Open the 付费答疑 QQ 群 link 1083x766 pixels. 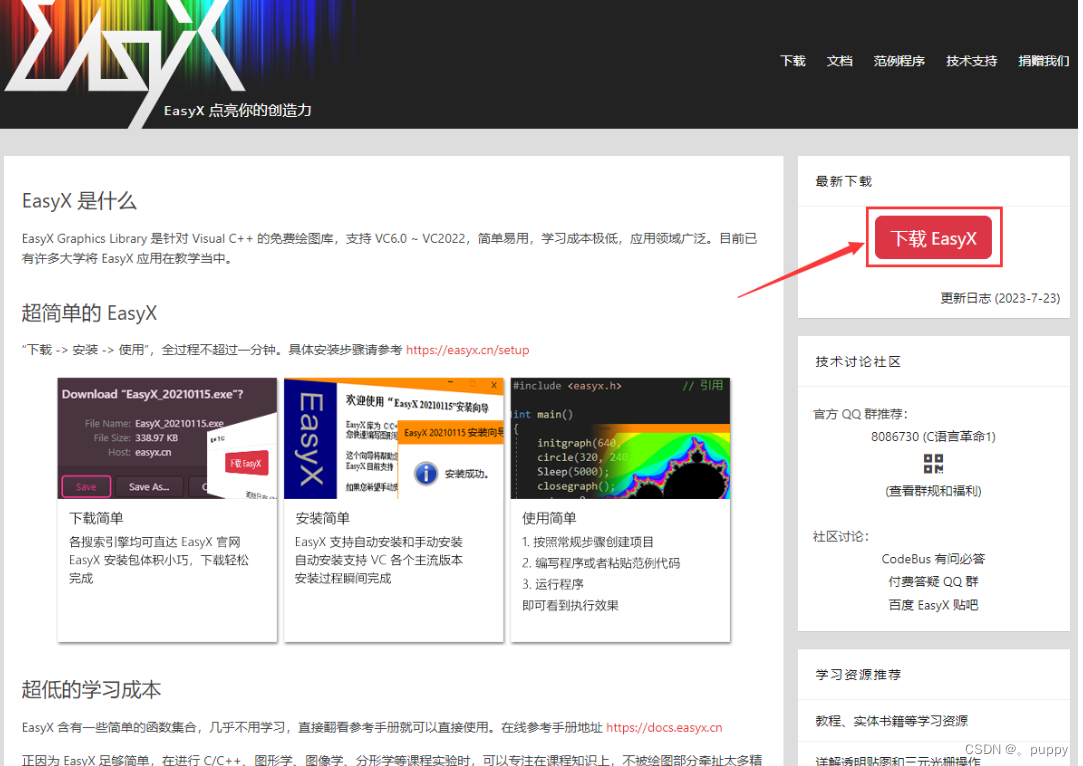[x=933, y=582]
